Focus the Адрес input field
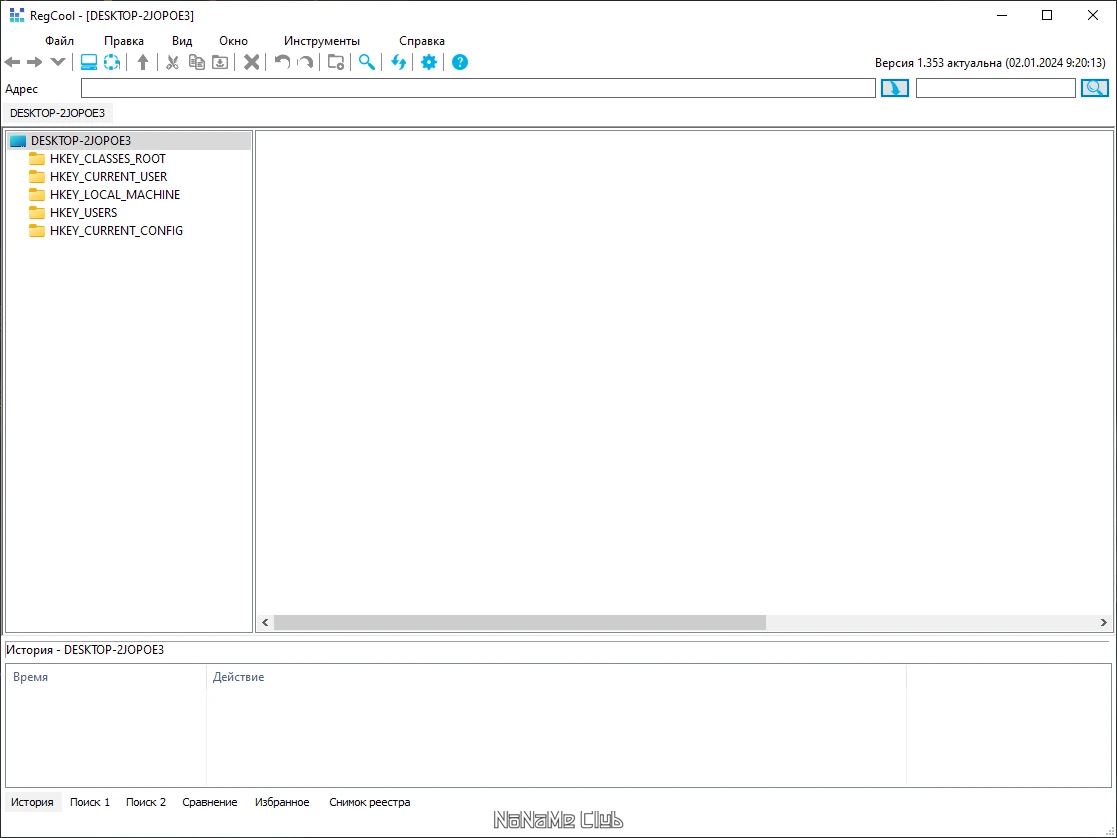 478,88
